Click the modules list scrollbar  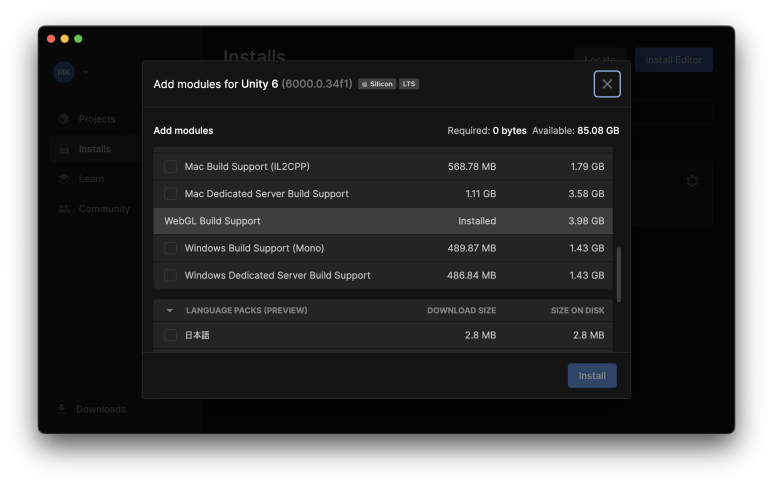click(x=619, y=275)
